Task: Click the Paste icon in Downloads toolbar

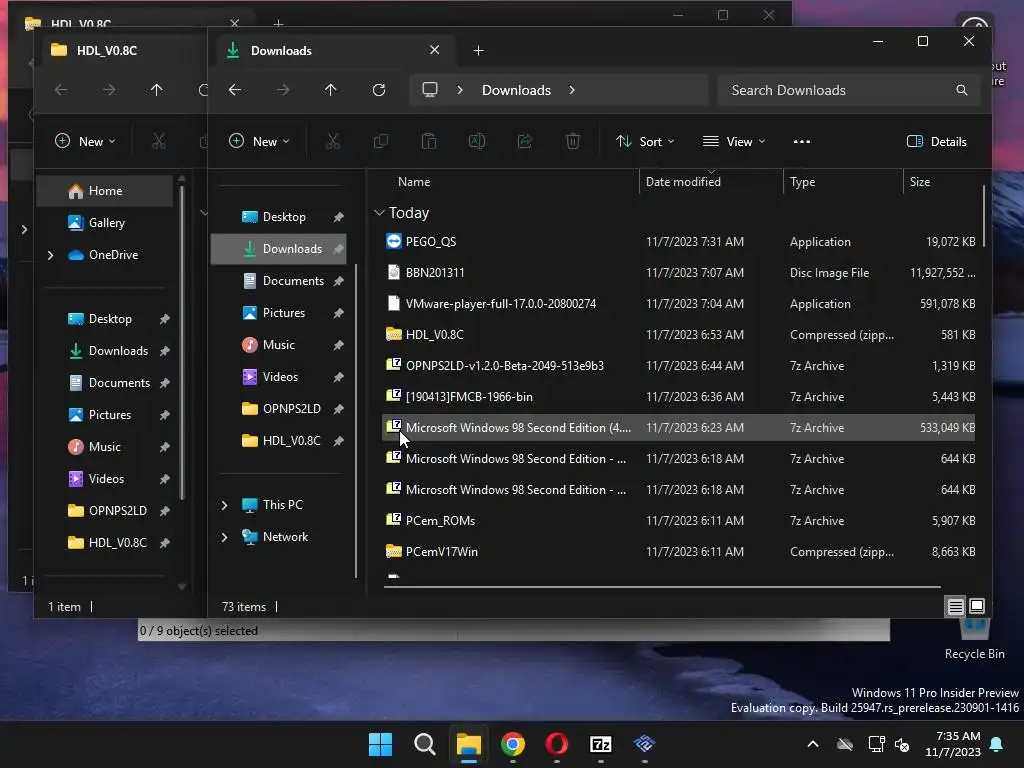Action: [x=428, y=141]
